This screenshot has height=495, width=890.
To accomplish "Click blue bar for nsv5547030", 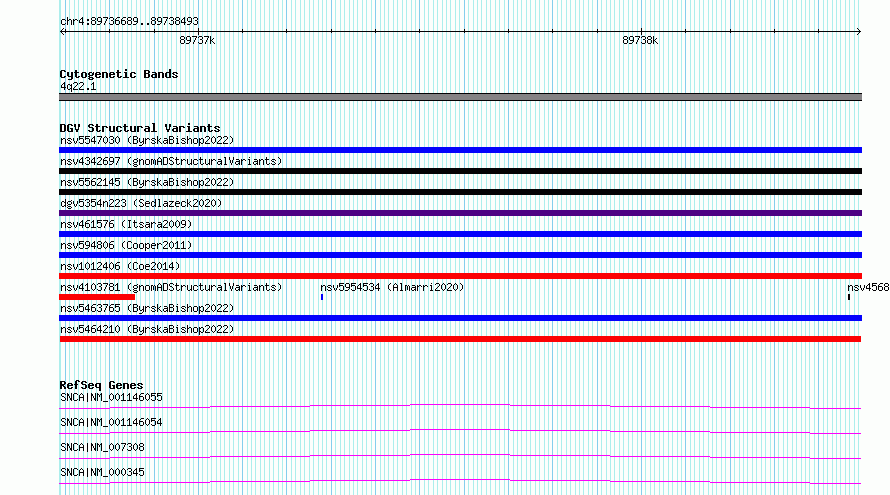I will [460, 150].
